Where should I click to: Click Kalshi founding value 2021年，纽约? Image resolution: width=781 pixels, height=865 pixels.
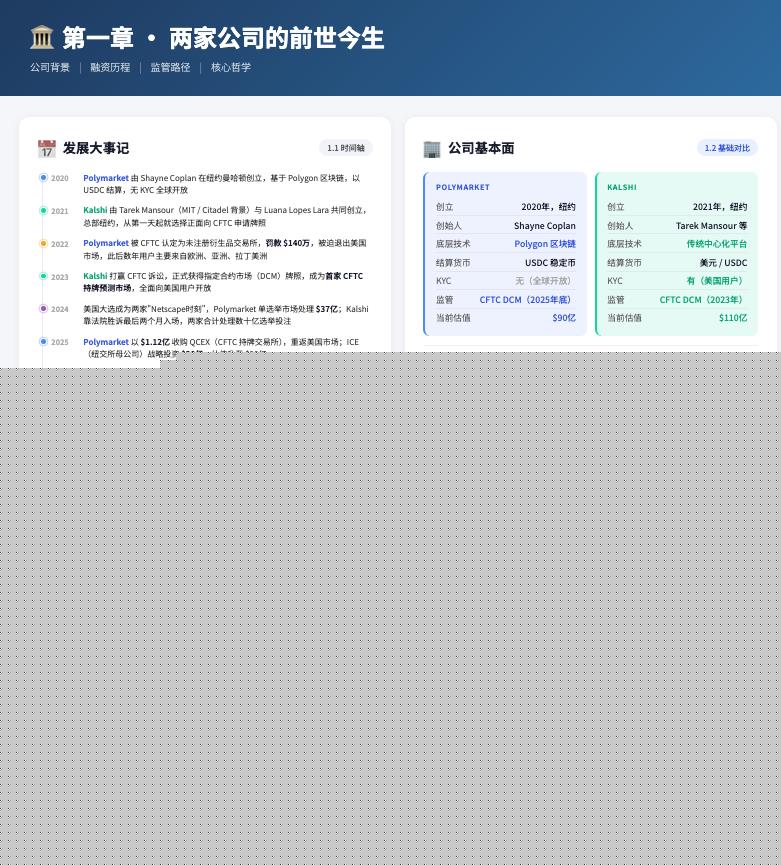pyautogui.click(x=720, y=207)
